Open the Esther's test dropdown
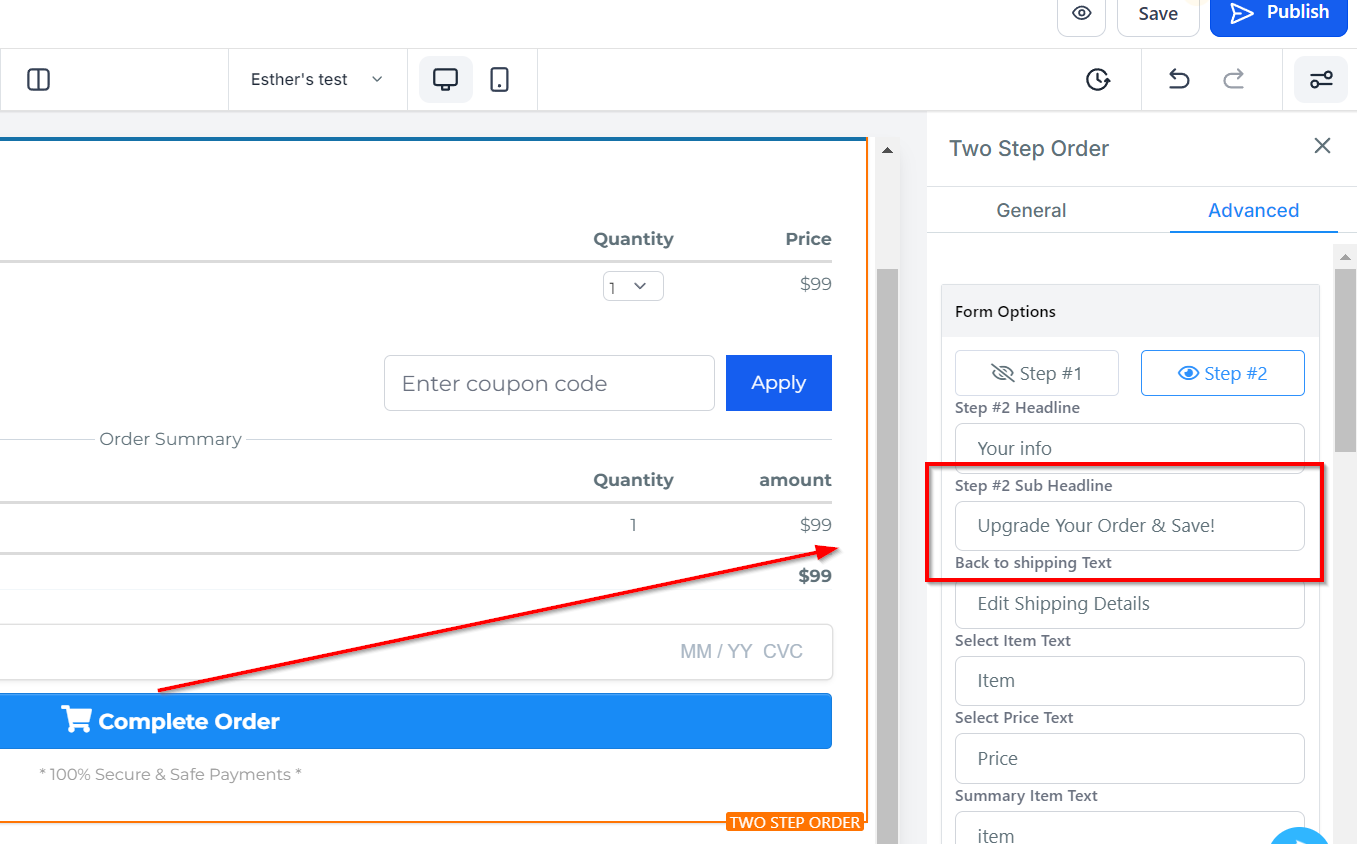Viewport: 1357px width, 844px height. 317,79
